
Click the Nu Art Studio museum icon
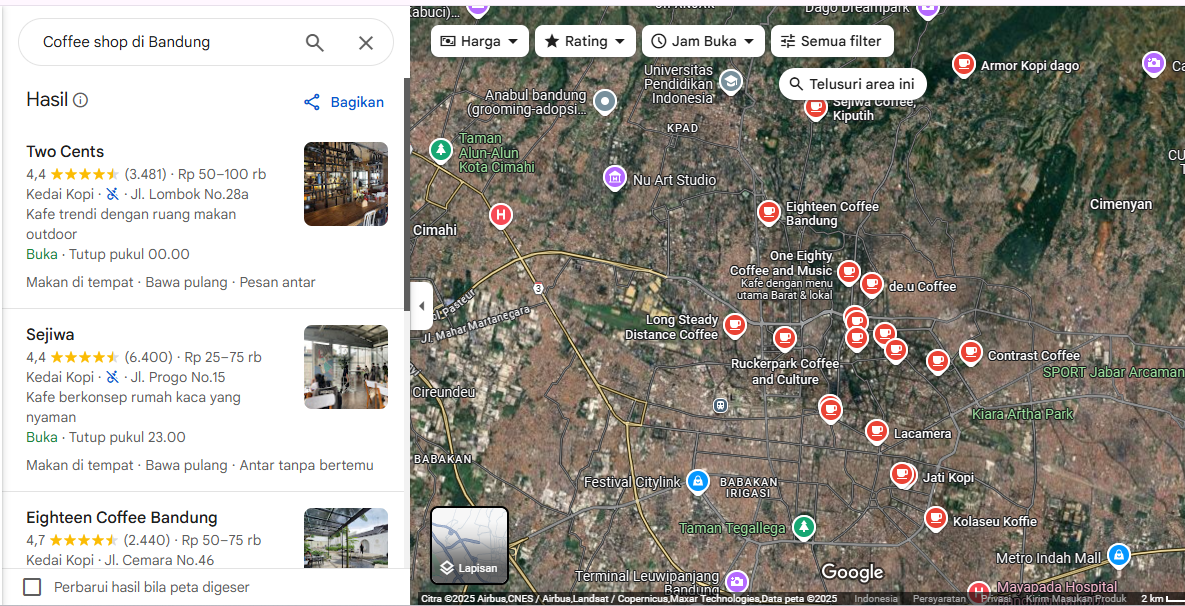point(615,178)
